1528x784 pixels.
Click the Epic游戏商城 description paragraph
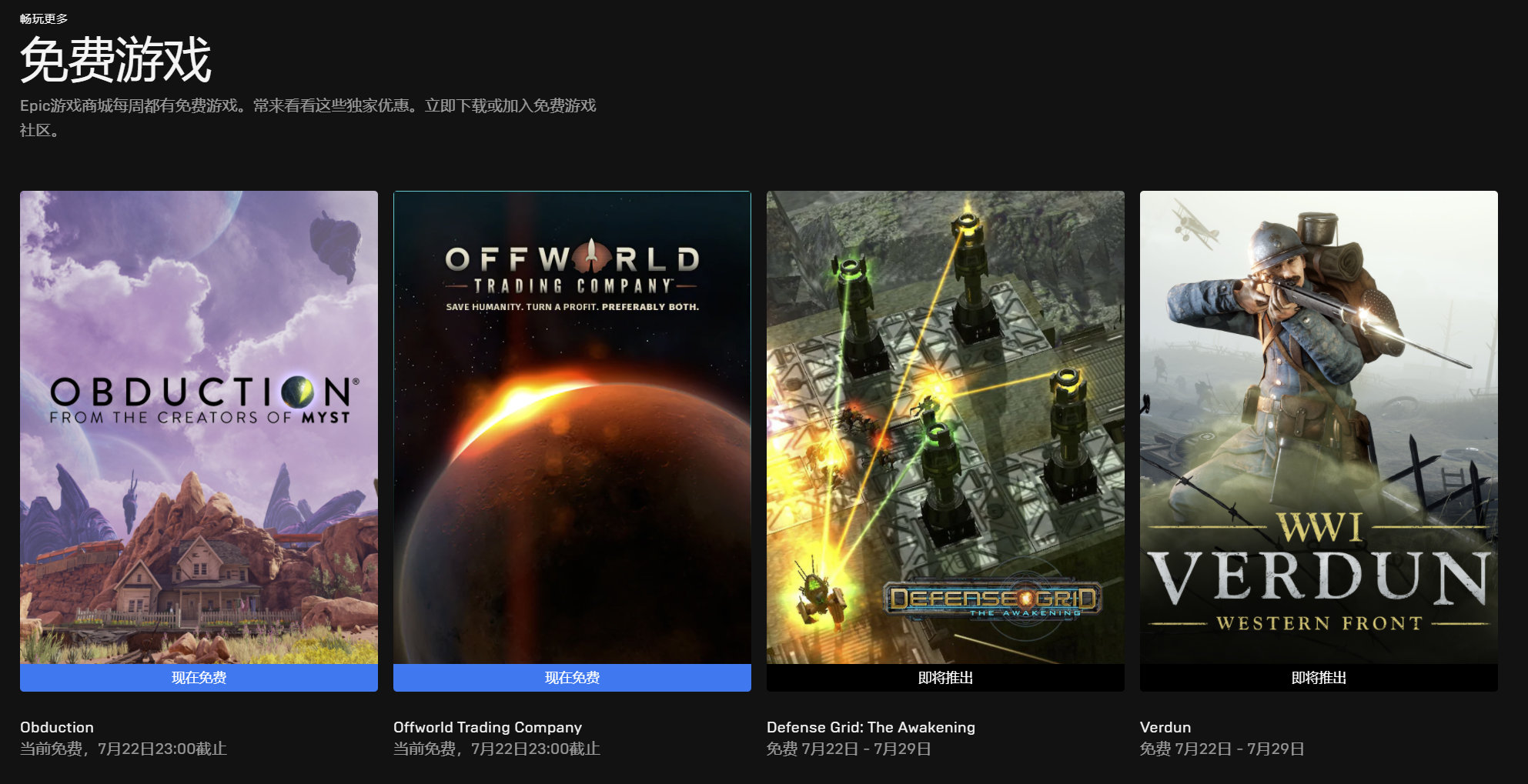pos(308,118)
